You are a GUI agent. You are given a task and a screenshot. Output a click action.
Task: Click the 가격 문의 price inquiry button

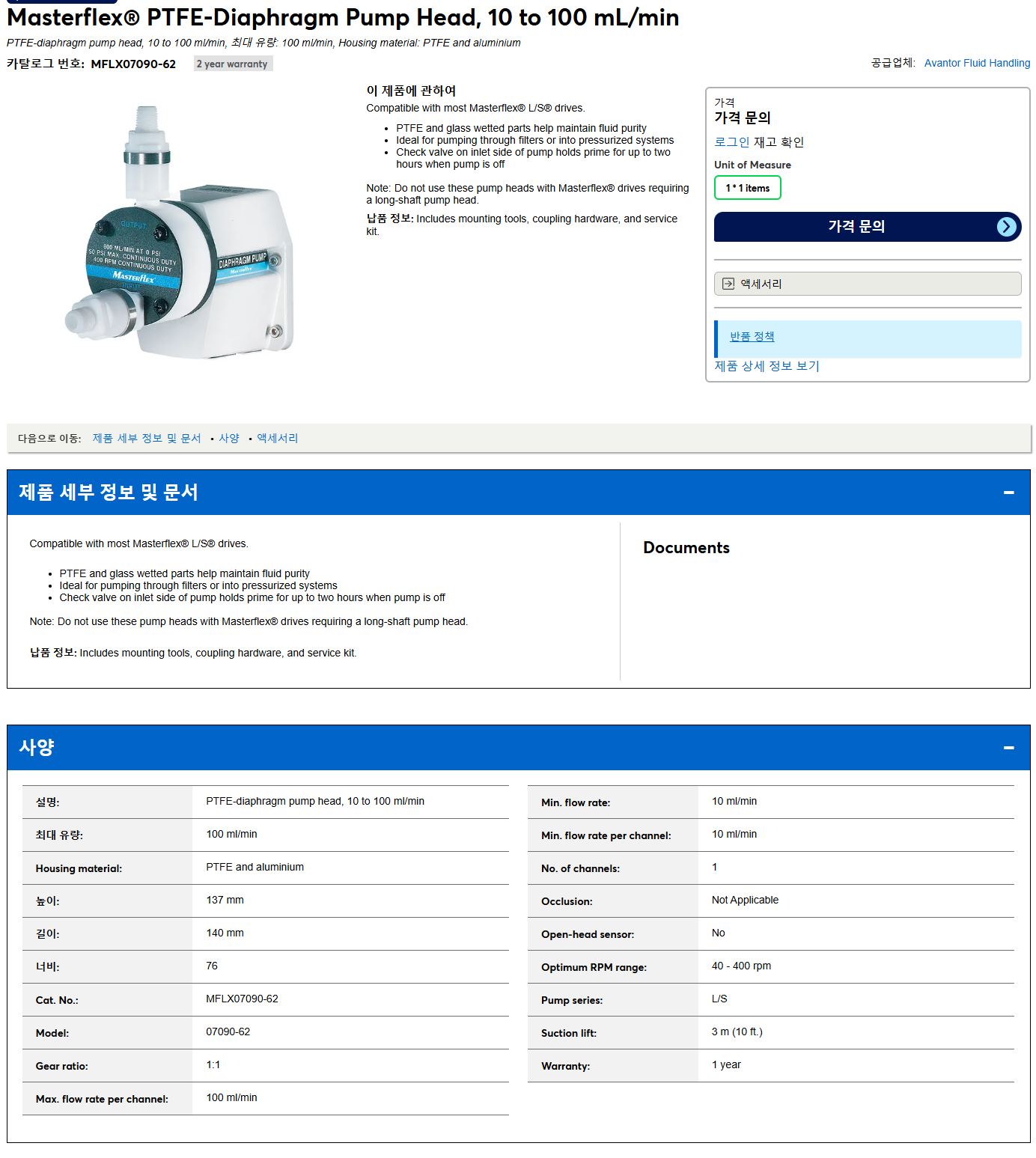coord(868,227)
